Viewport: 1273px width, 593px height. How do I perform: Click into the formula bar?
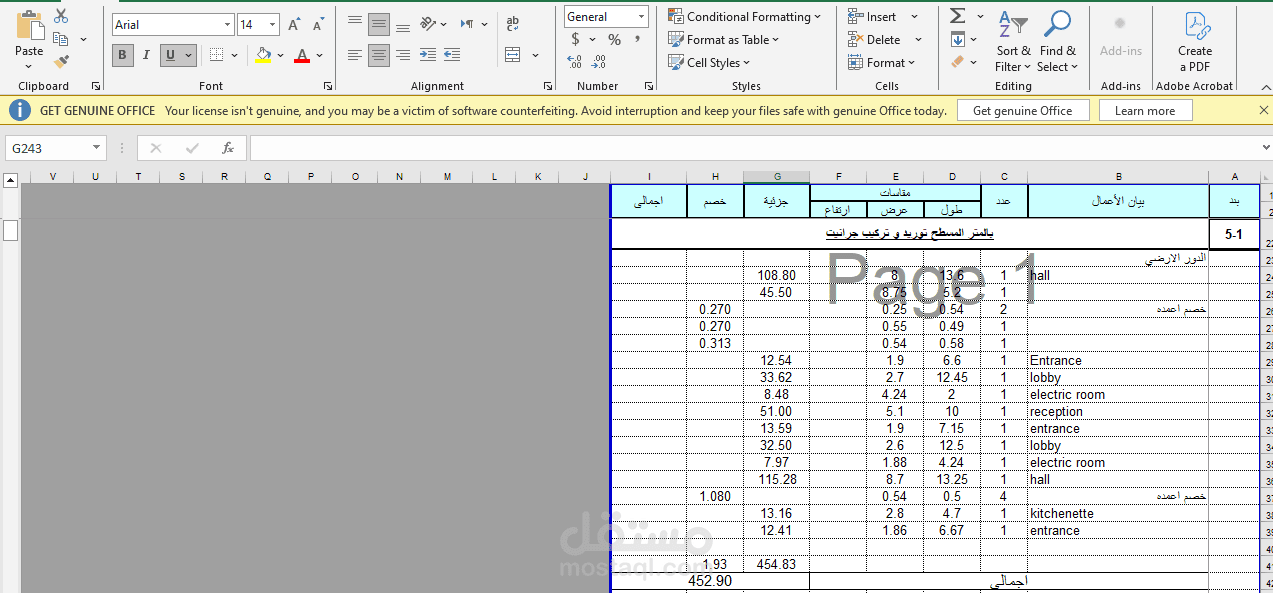coord(755,148)
